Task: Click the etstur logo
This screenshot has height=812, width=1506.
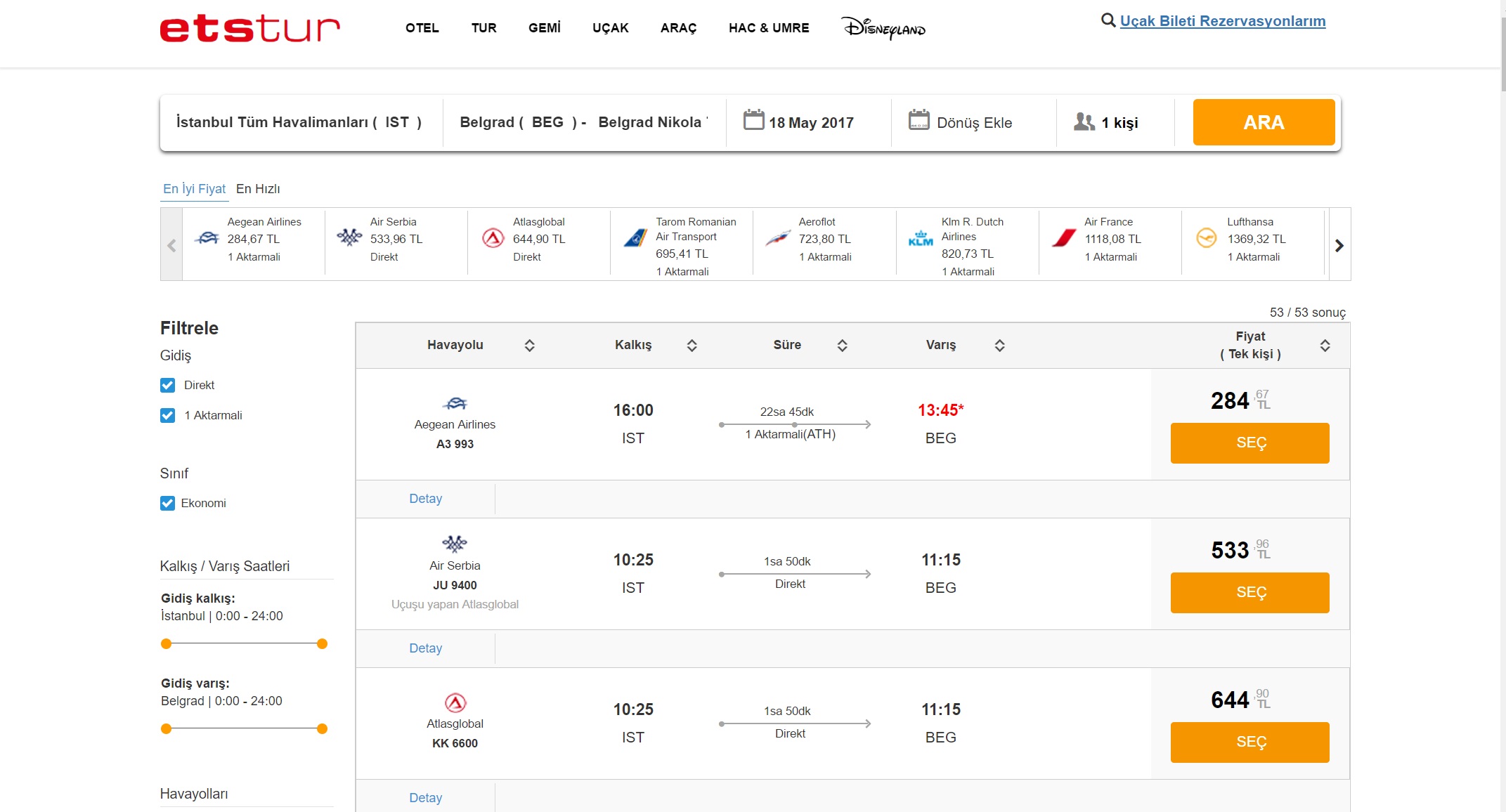Action: tap(249, 28)
